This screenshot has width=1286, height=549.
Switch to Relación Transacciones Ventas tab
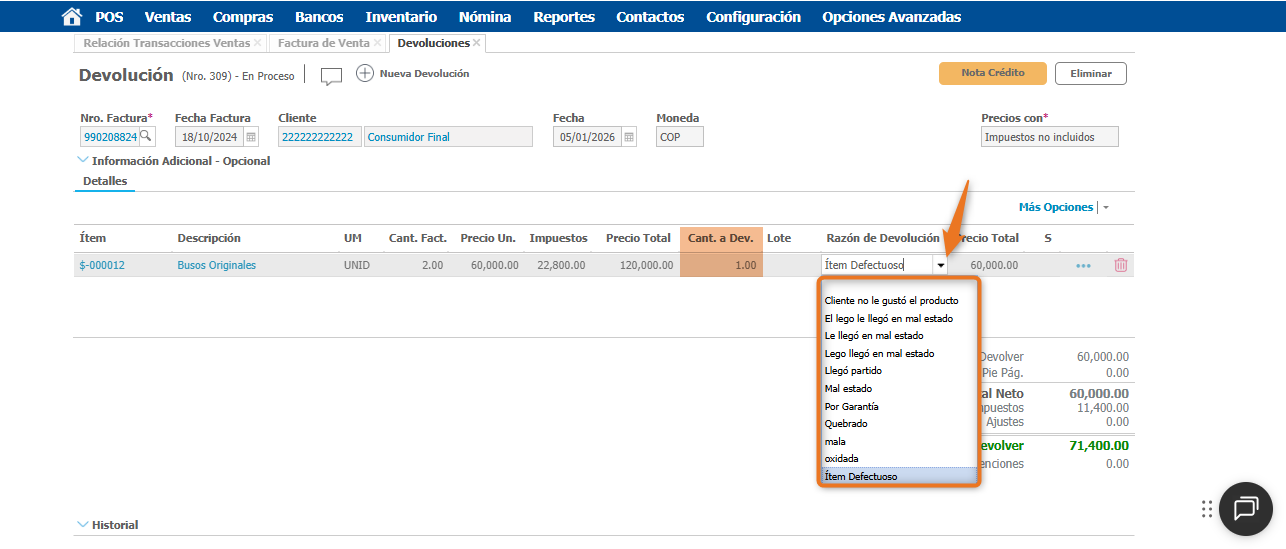tap(166, 43)
